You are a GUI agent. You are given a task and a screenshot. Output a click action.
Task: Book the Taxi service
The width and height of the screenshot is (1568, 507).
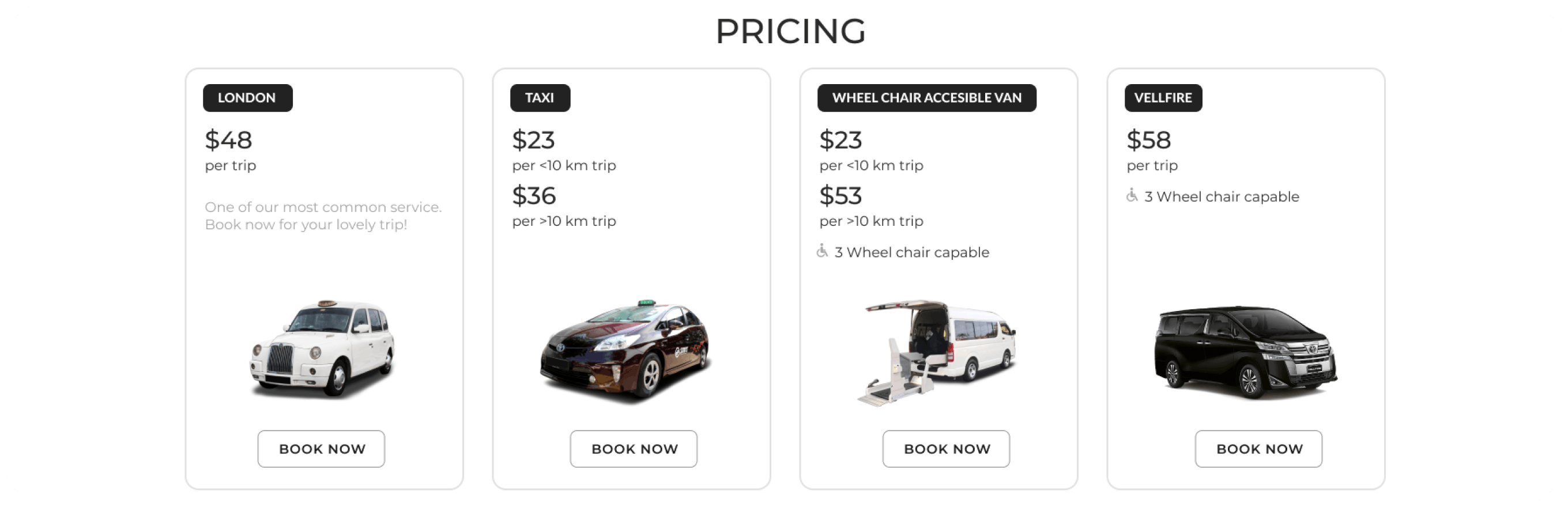click(634, 449)
